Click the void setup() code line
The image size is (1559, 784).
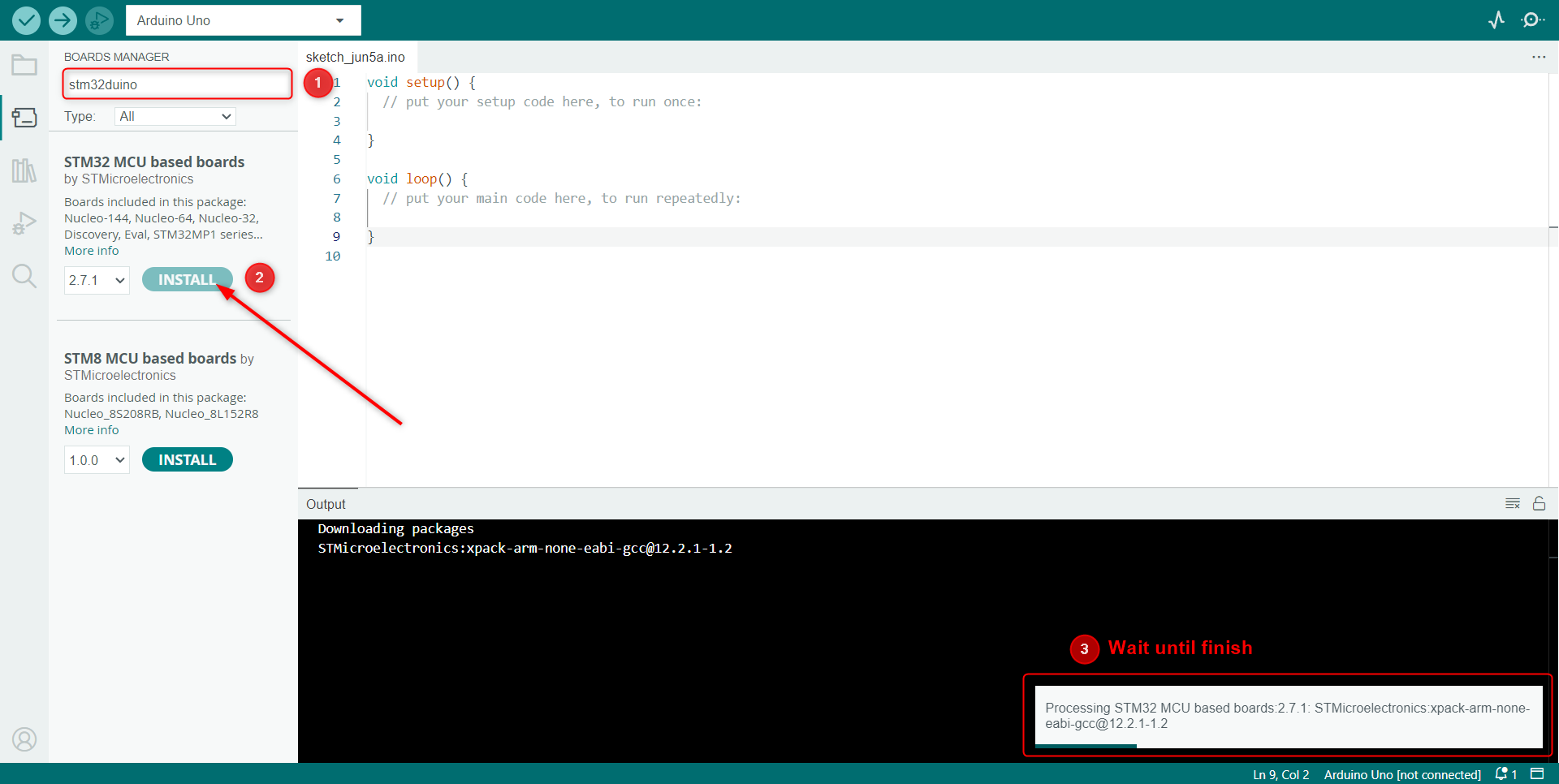pyautogui.click(x=421, y=82)
